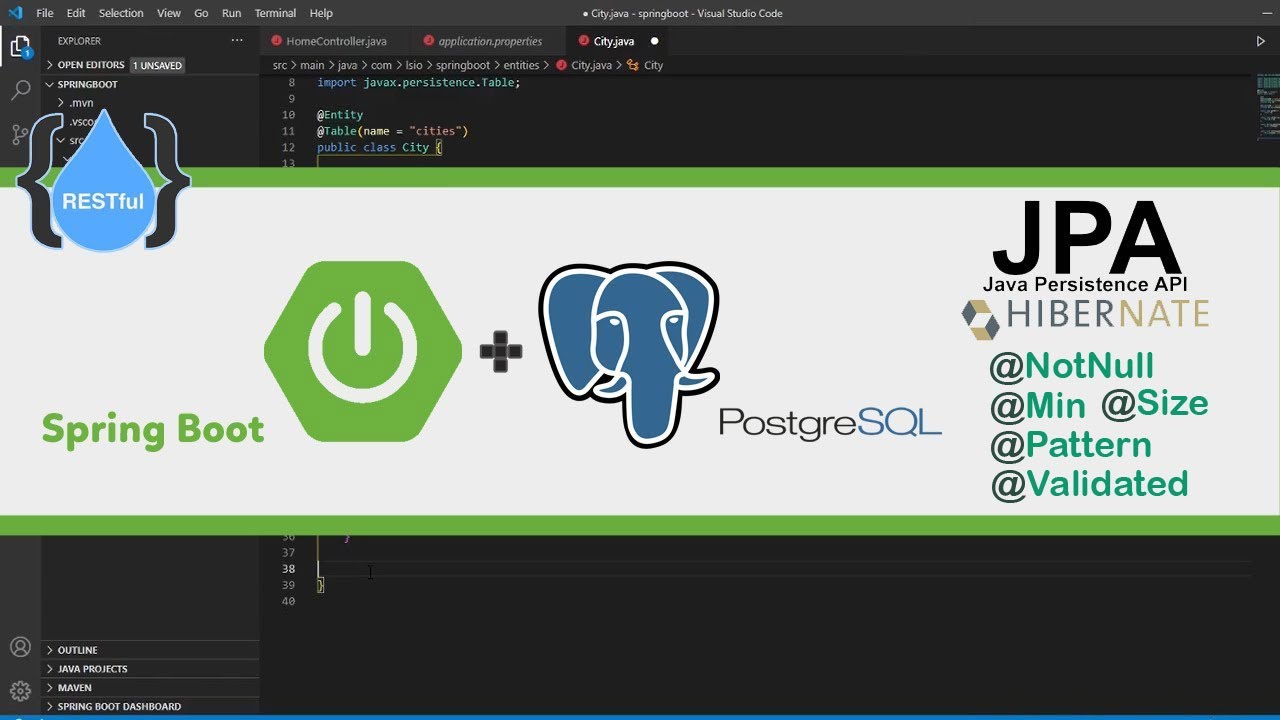Click the EXPLORER sidebar title

(79, 41)
